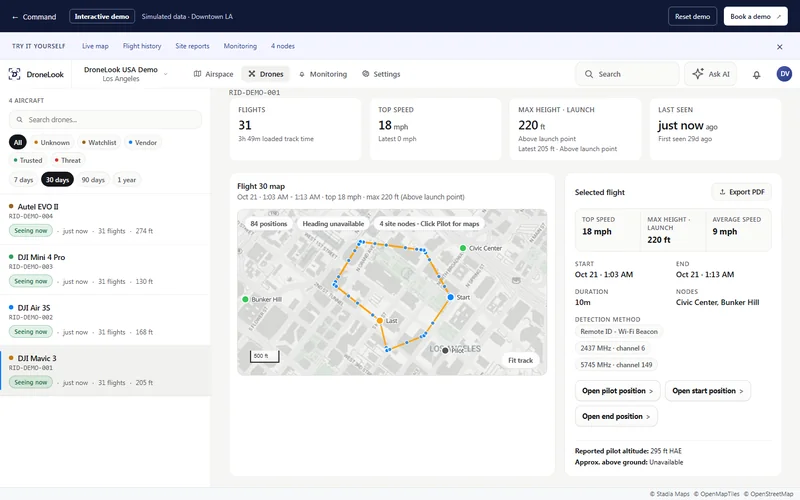Switch to the Drones tab
The image size is (800, 500).
(265, 74)
